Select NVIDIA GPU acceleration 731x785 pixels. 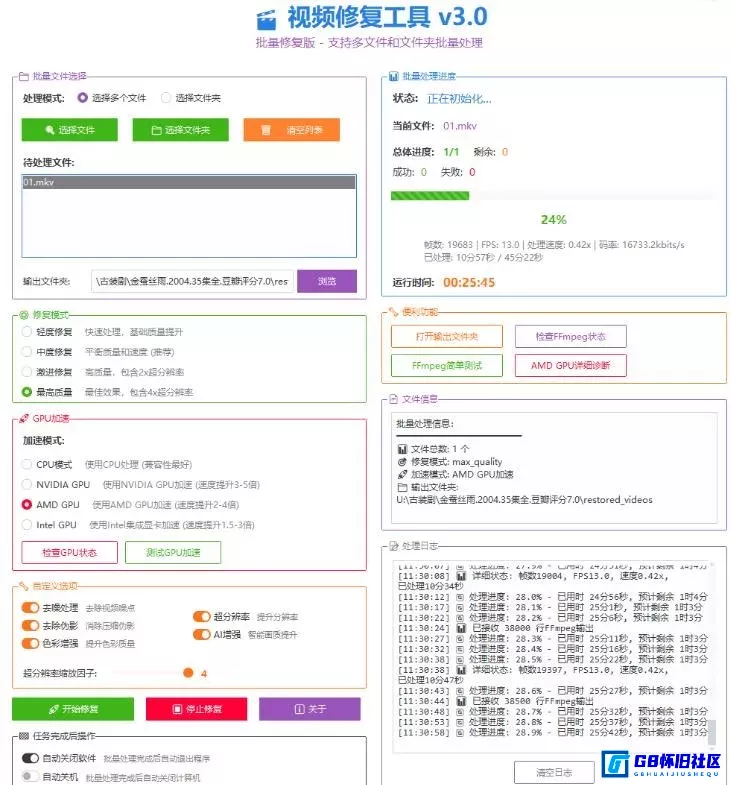(27, 484)
